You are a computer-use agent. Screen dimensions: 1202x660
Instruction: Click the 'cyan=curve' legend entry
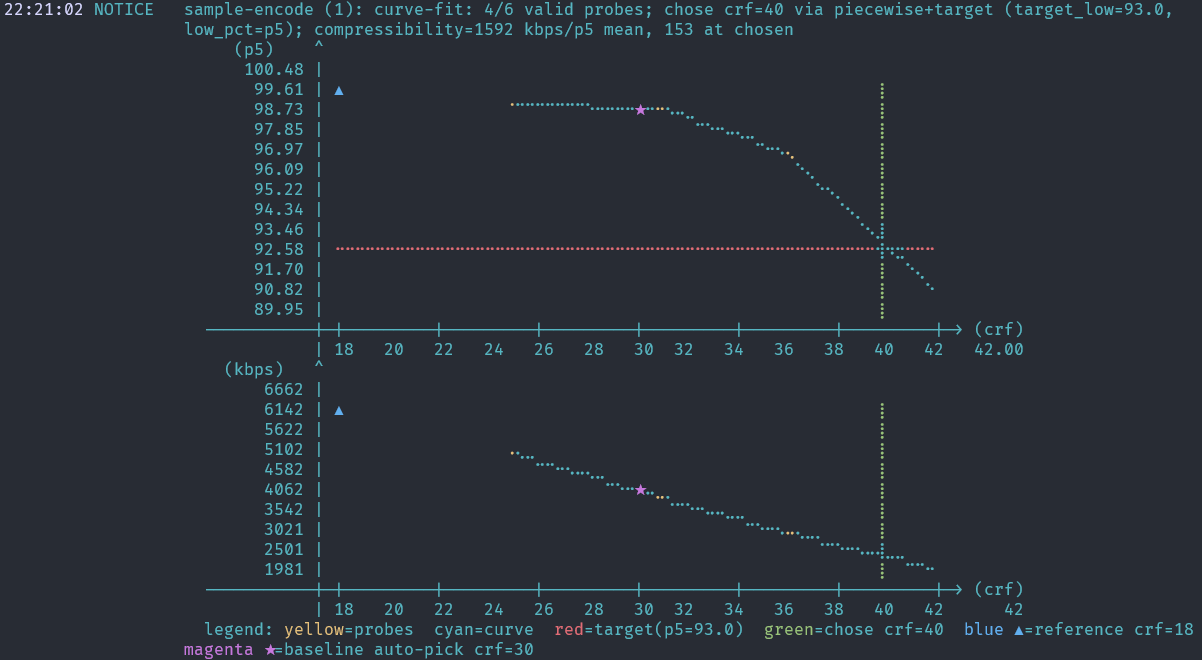pos(484,630)
